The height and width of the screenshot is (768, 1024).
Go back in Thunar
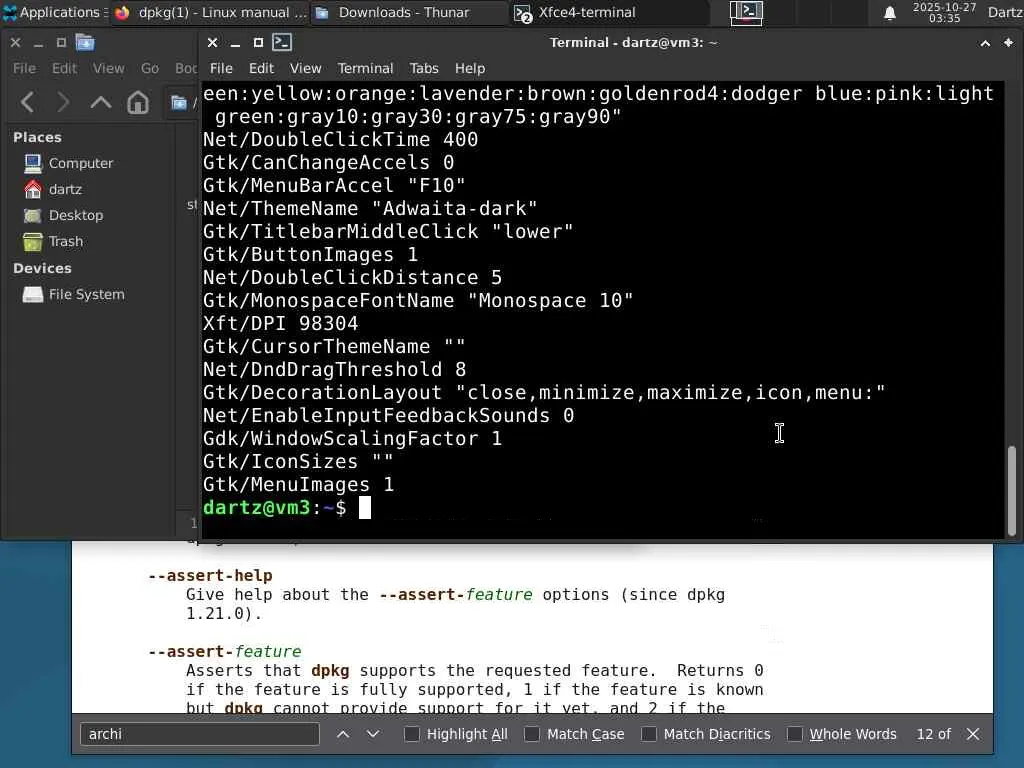(x=27, y=103)
